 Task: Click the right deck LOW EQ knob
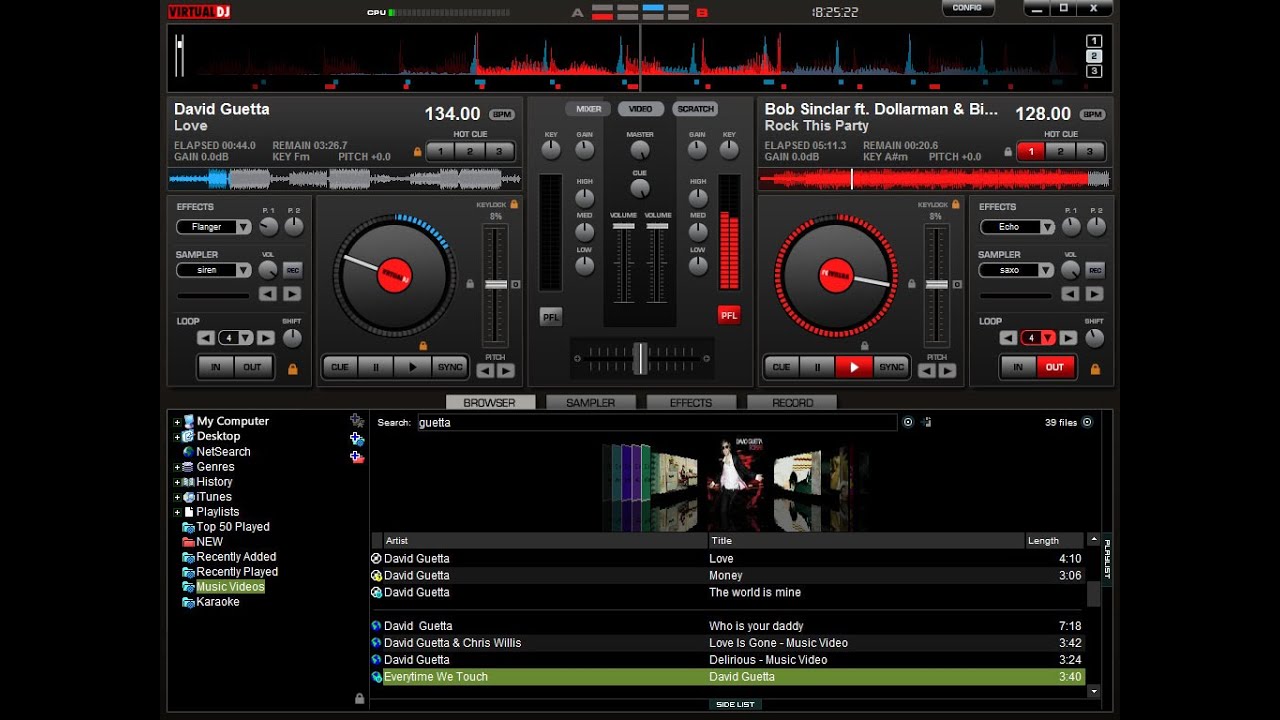tap(698, 266)
